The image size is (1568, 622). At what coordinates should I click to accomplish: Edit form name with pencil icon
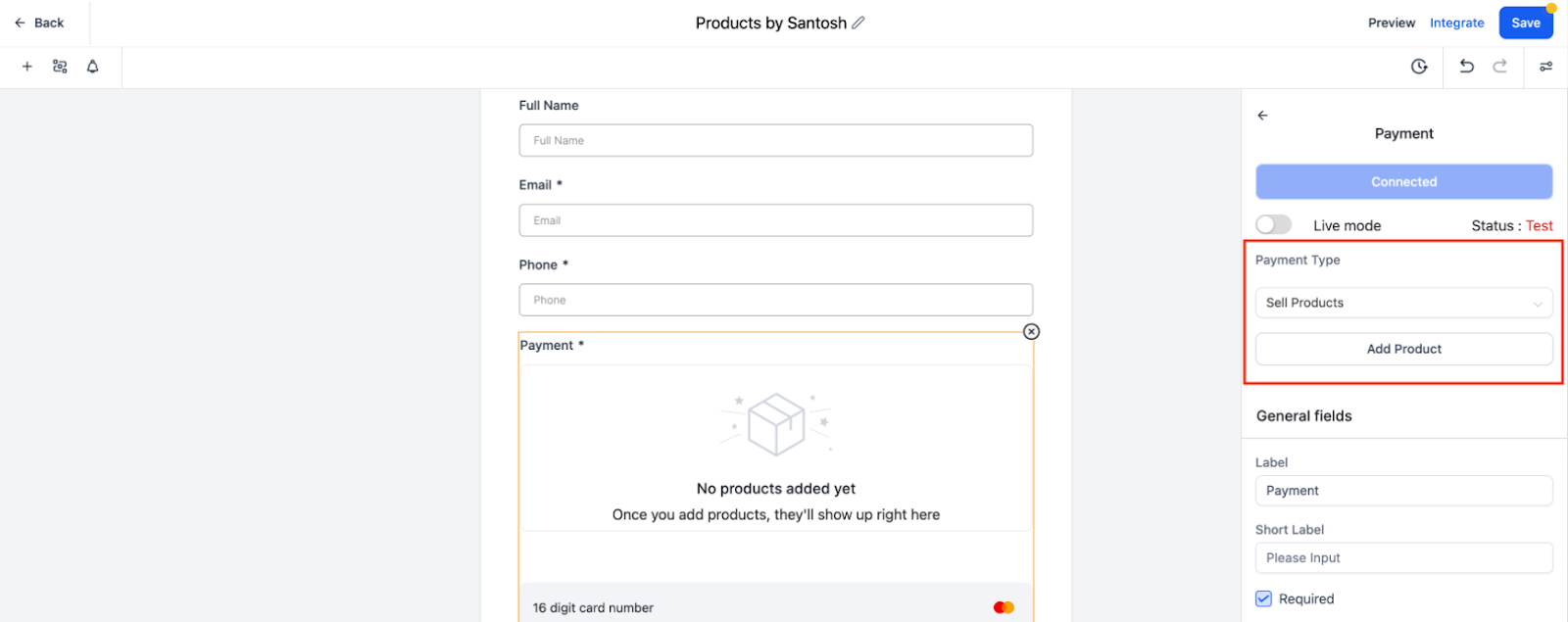click(x=858, y=23)
